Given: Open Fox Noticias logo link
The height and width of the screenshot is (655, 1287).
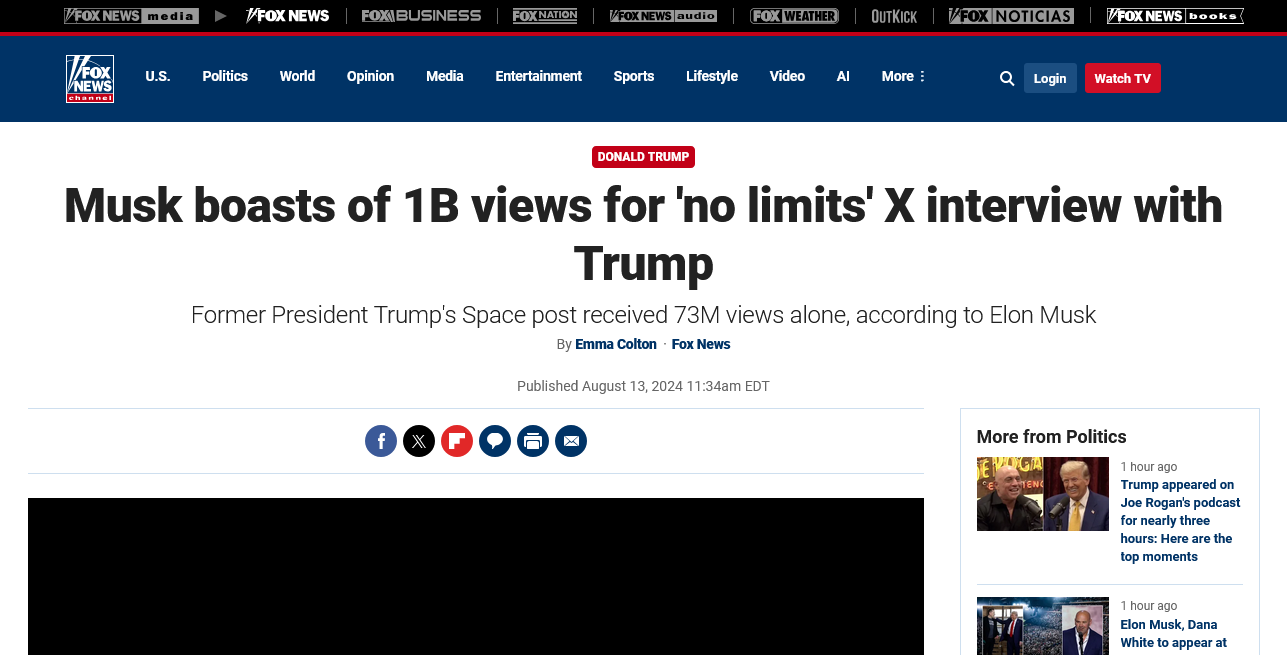Looking at the screenshot, I should pyautogui.click(x=1011, y=16).
